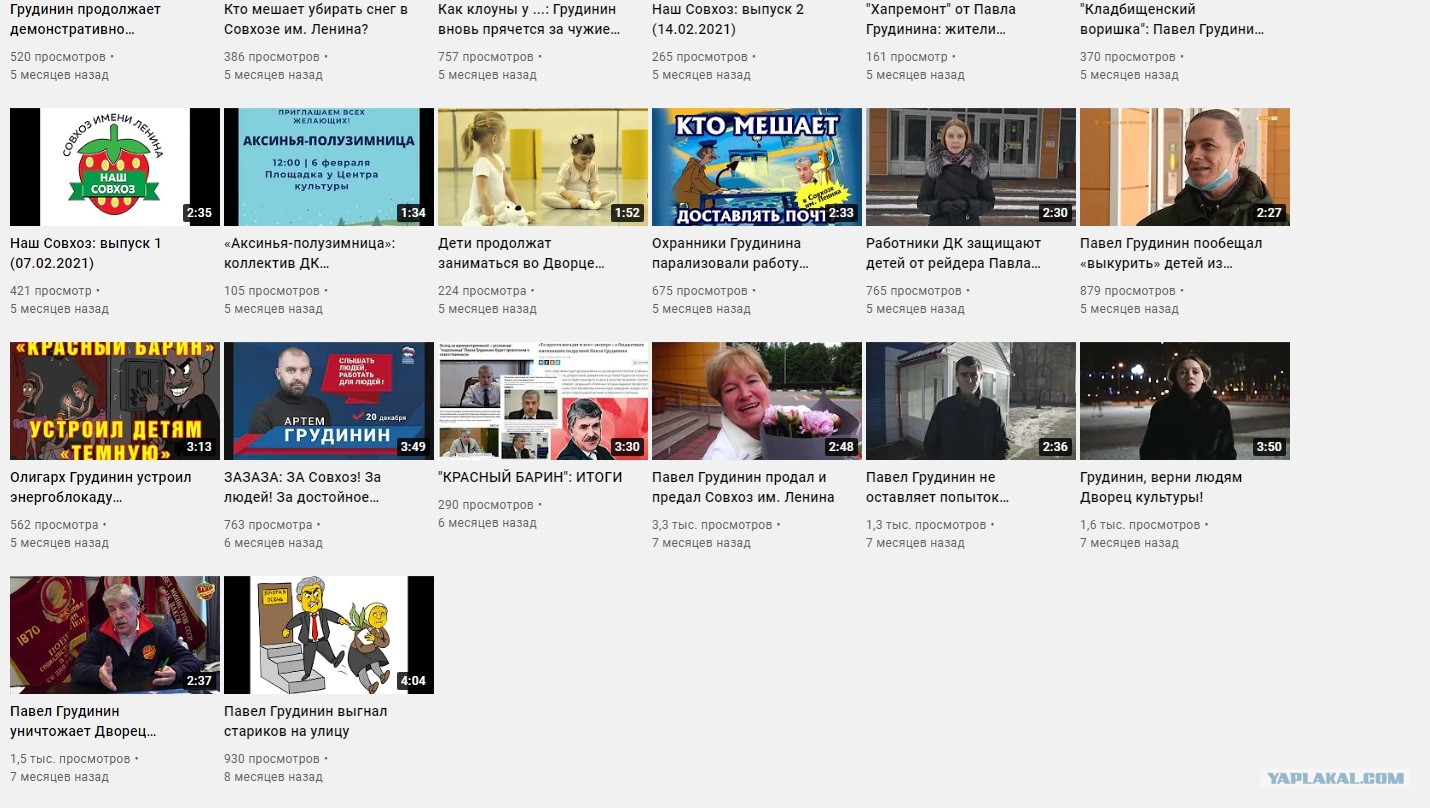Click the 3:30 duration badge
This screenshot has height=808, width=1430.
(x=627, y=447)
